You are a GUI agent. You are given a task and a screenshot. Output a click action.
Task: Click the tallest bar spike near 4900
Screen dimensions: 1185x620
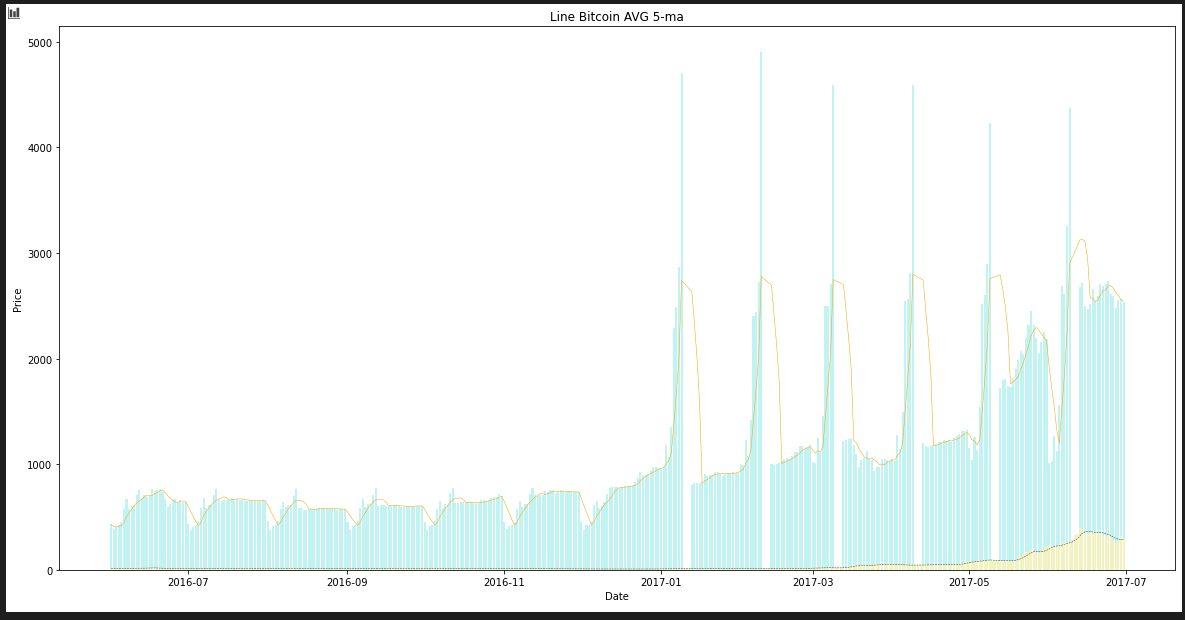761,310
